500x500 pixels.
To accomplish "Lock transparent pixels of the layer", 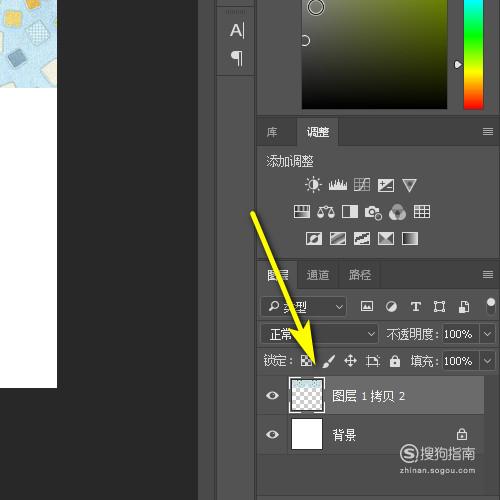I will coord(307,361).
